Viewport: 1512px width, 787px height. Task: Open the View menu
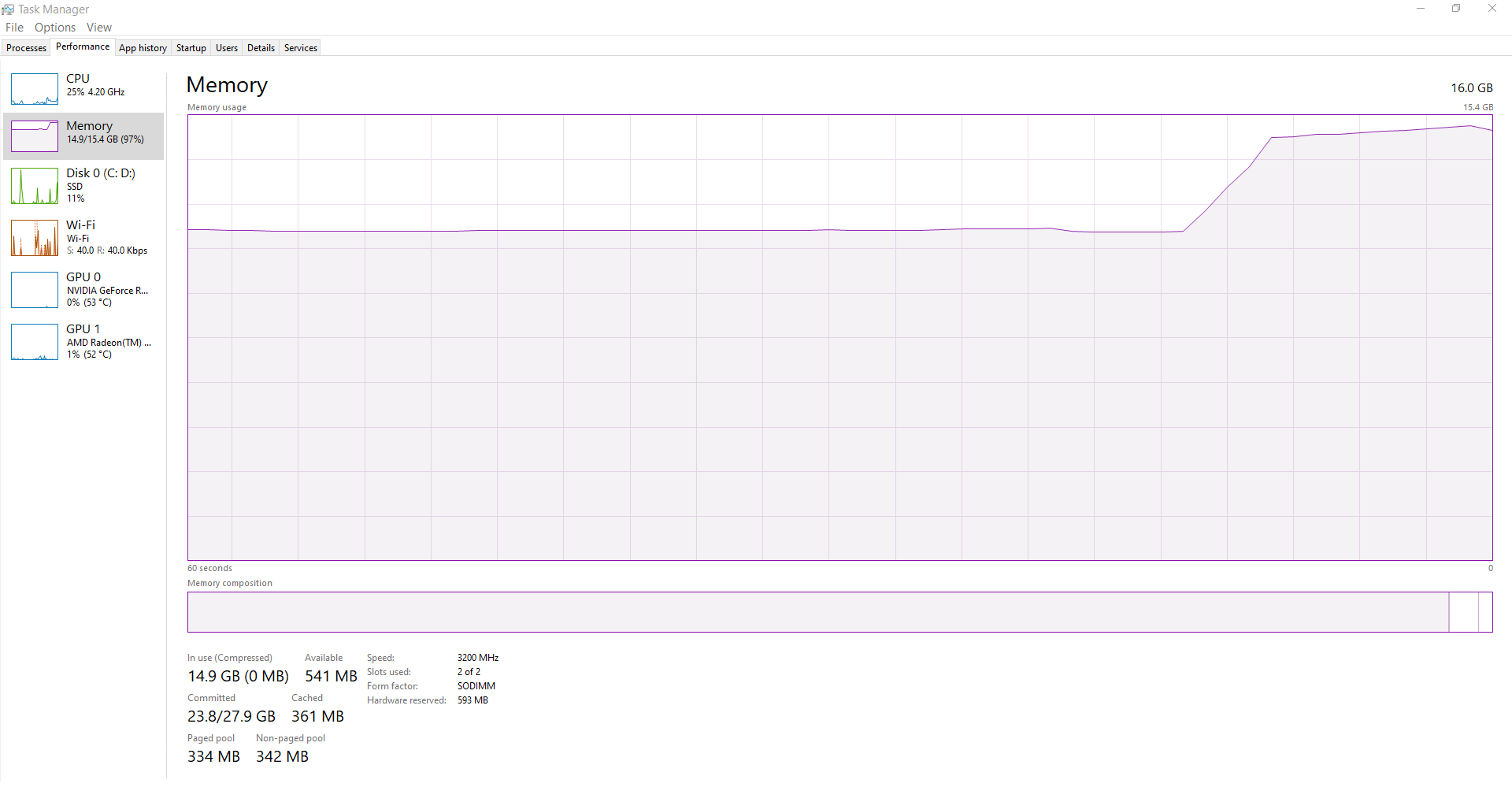point(98,27)
